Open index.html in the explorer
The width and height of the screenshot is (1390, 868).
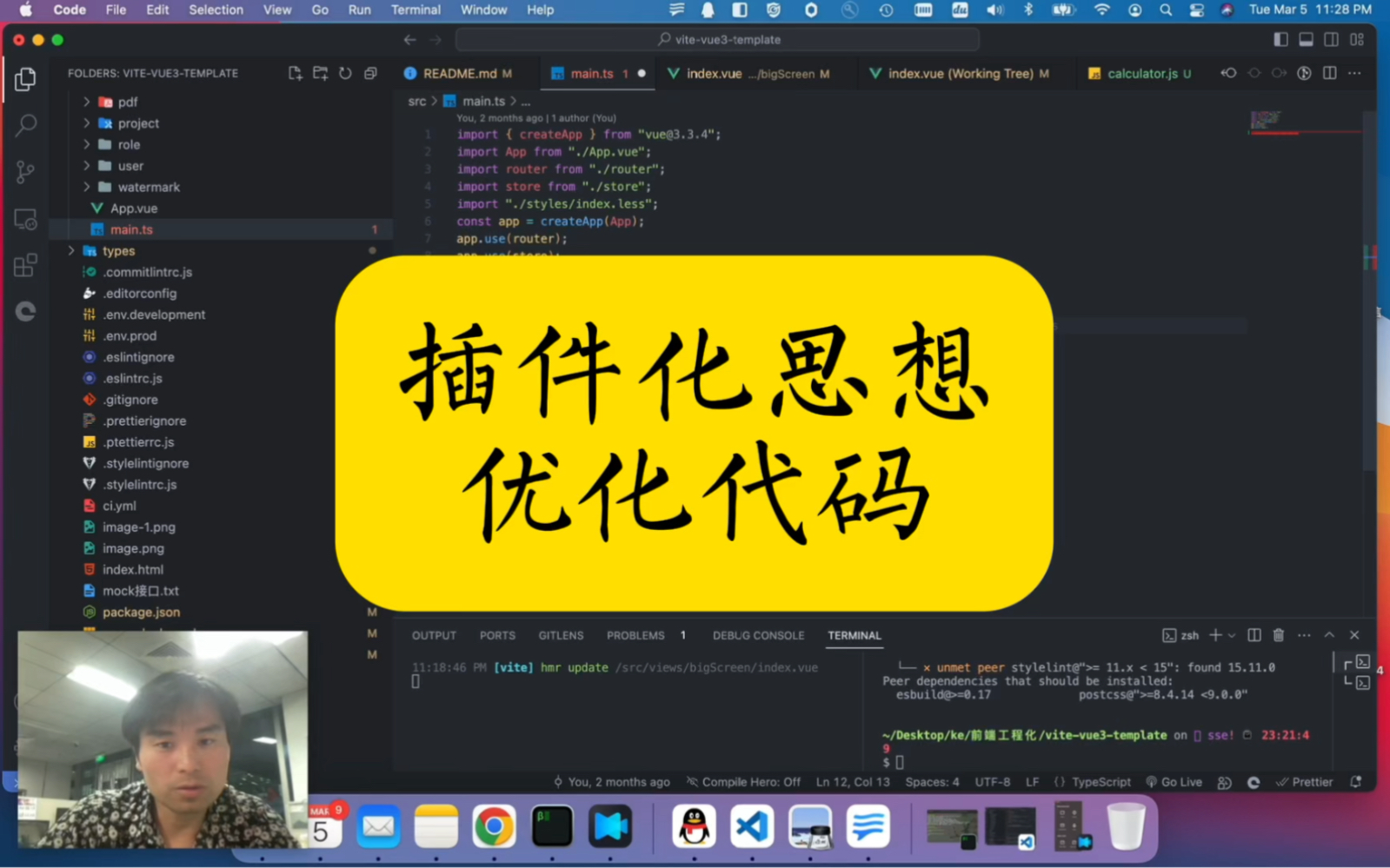coord(132,570)
